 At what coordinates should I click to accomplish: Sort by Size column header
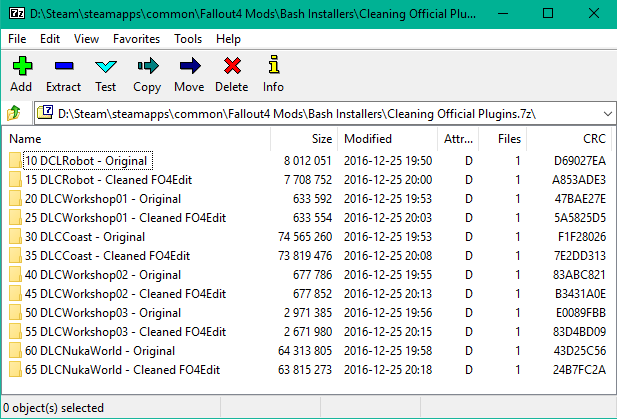click(304, 139)
